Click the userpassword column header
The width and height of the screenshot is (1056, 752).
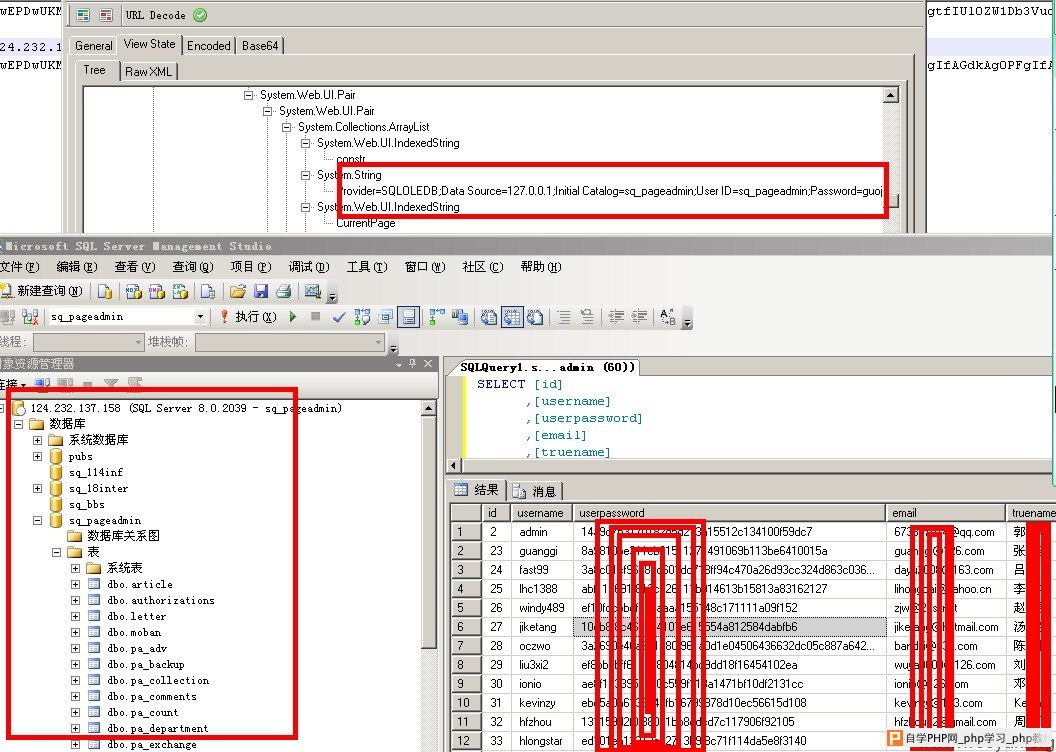click(x=729, y=513)
